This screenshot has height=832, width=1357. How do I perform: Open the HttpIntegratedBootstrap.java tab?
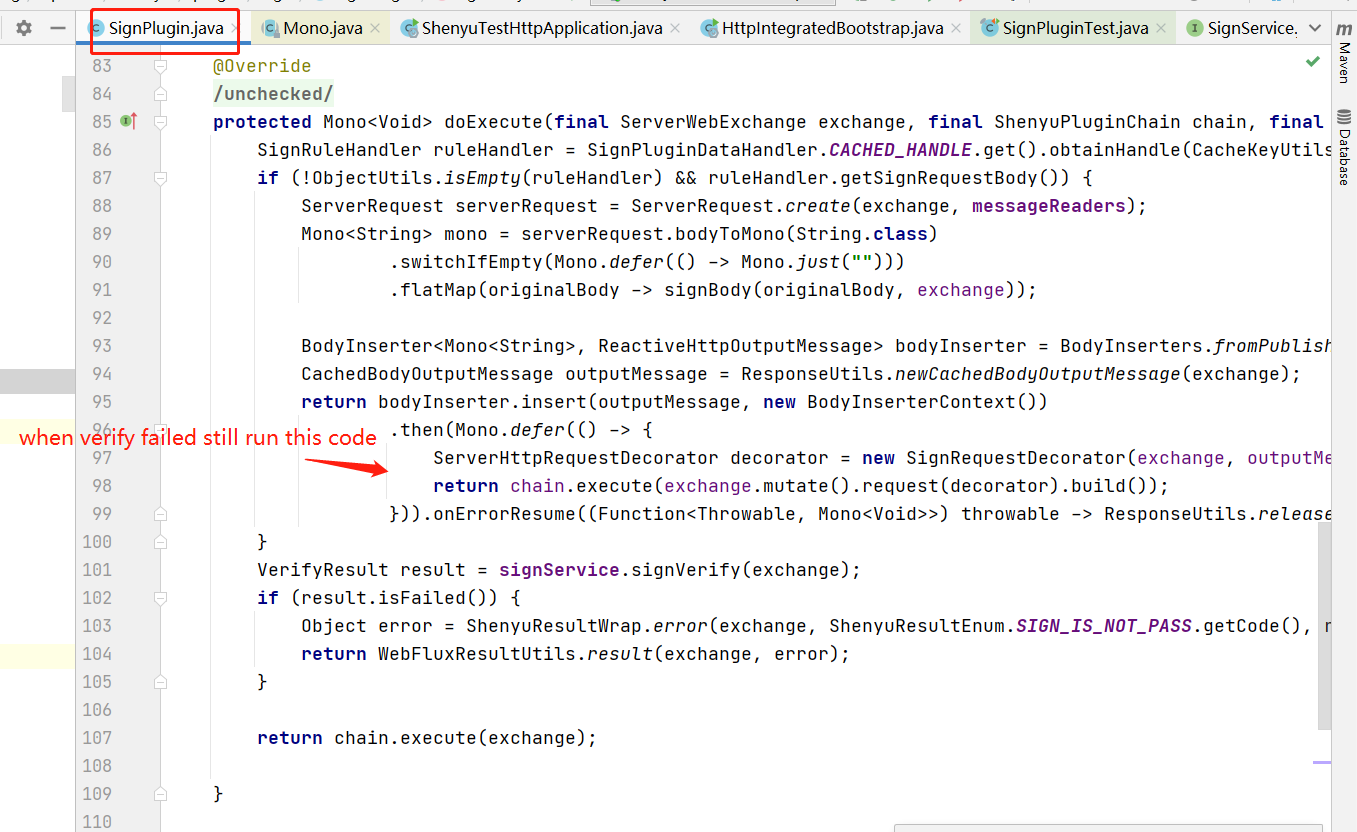(832, 28)
